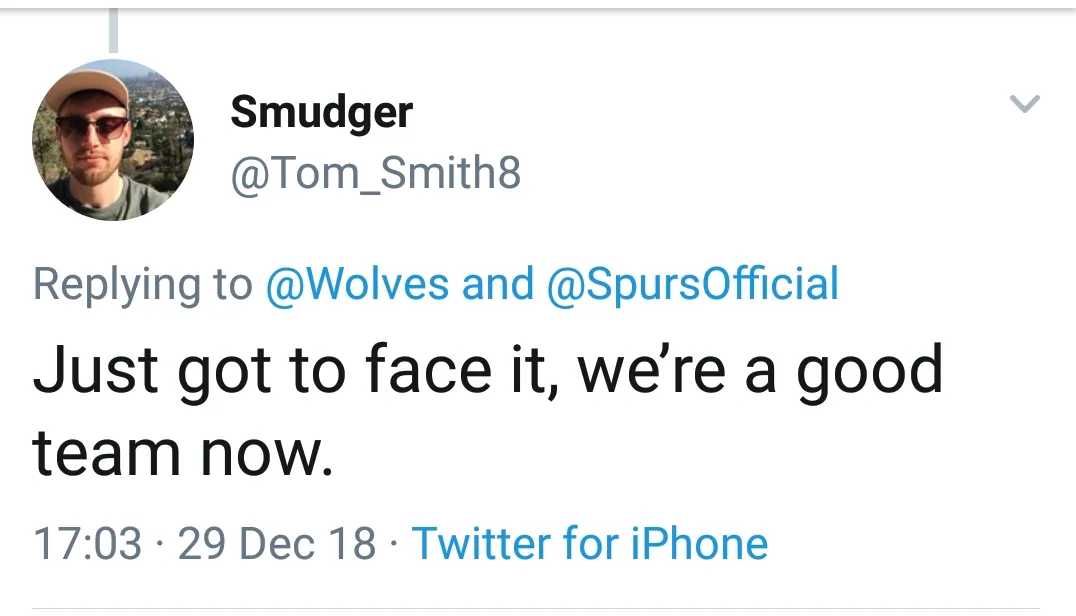Click the sunglasses in the profile picture
The width and height of the screenshot is (1076, 616).
click(91, 127)
